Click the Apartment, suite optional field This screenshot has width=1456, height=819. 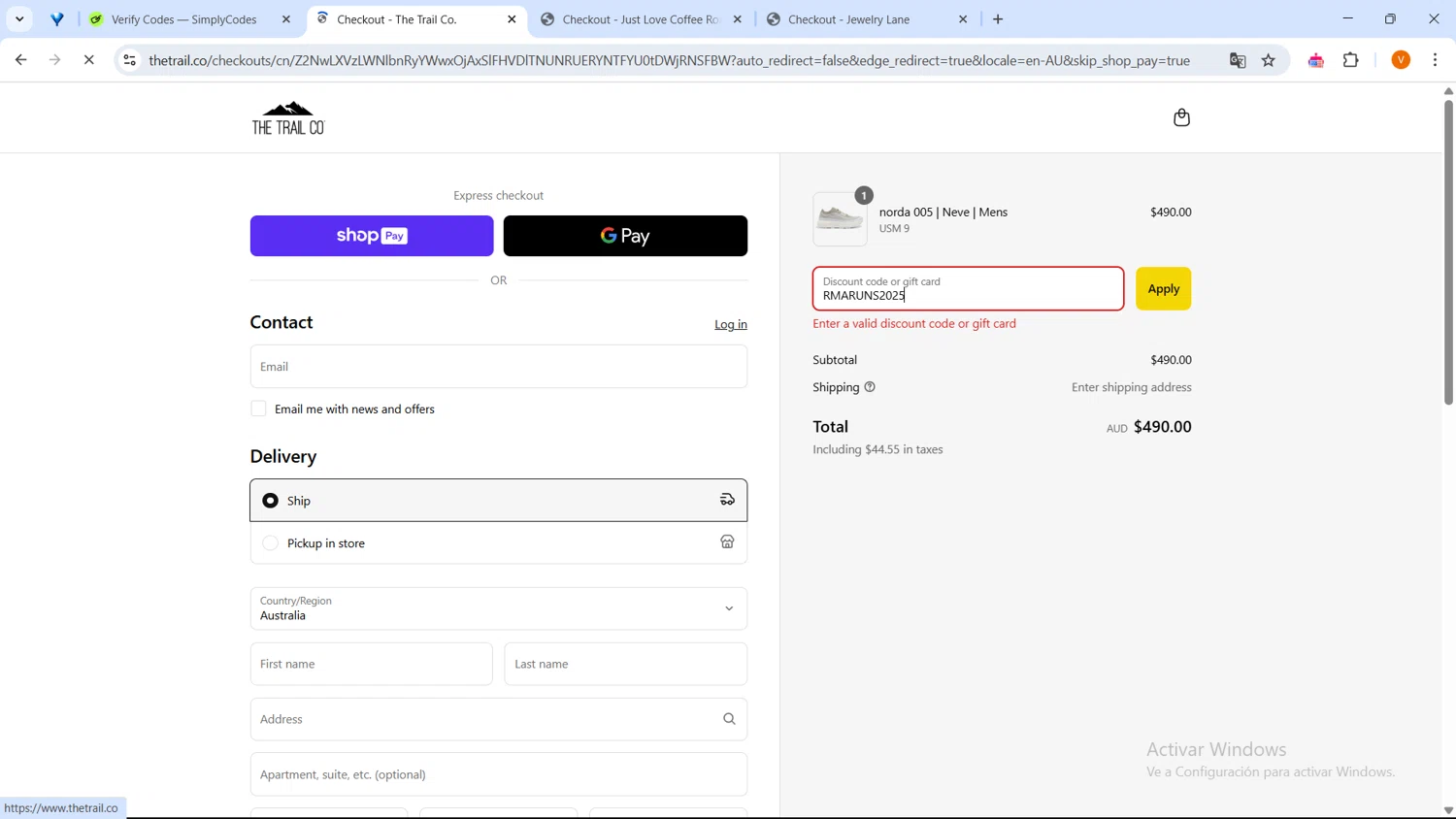pos(499,774)
